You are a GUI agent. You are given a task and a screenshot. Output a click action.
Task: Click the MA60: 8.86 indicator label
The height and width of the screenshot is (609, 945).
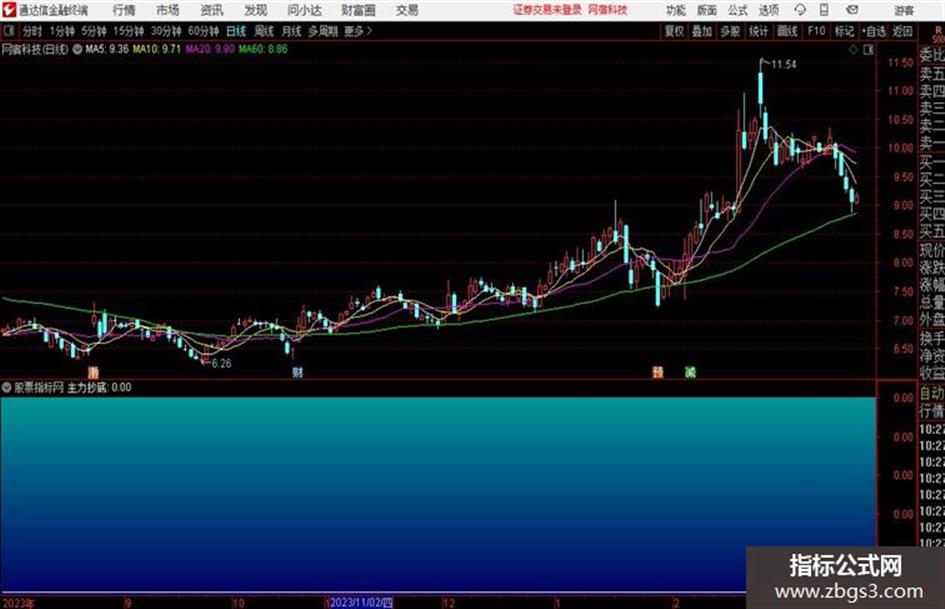point(263,49)
